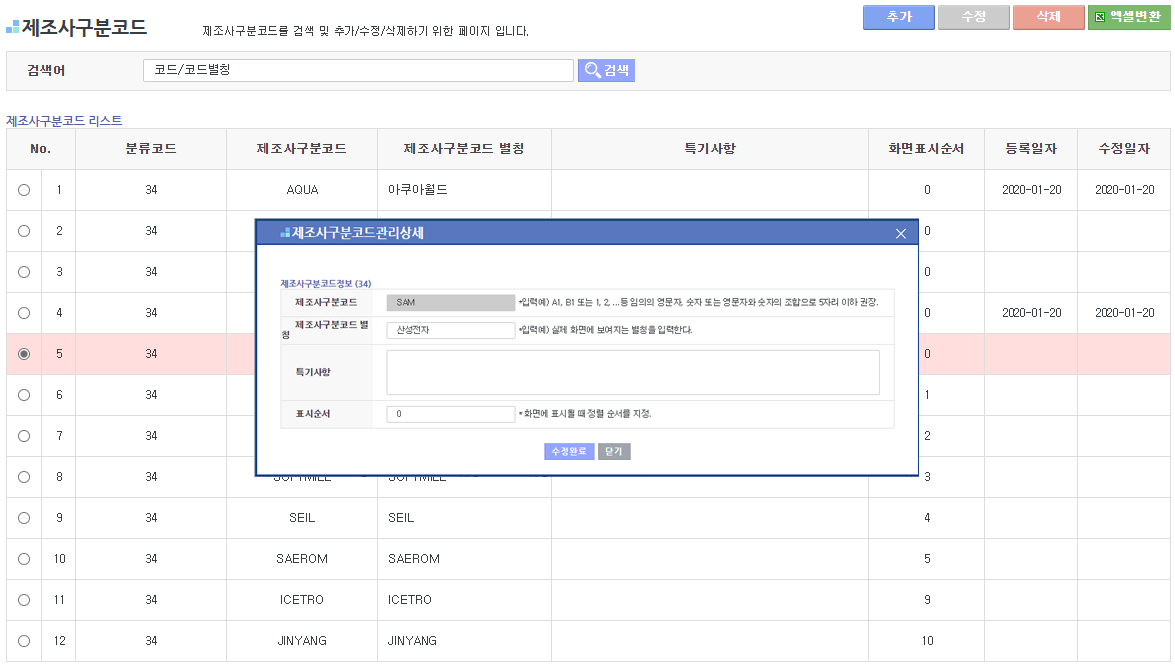1175x668 pixels.
Task: Select radio button for row 9
Action: [24, 518]
